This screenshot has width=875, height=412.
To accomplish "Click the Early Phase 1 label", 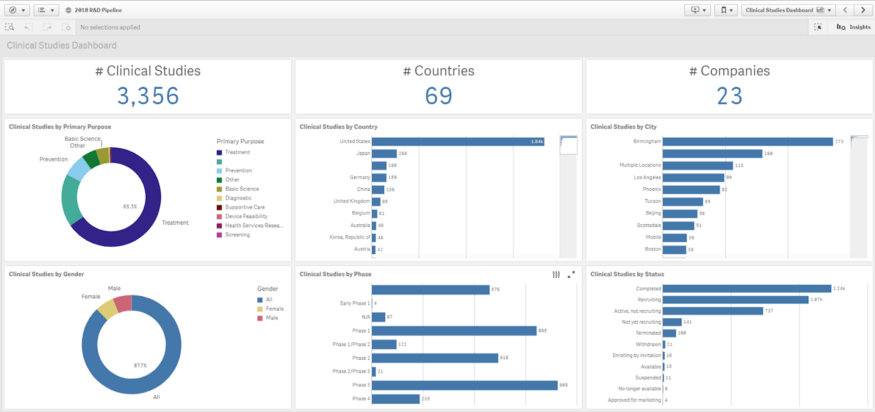I will pos(355,304).
